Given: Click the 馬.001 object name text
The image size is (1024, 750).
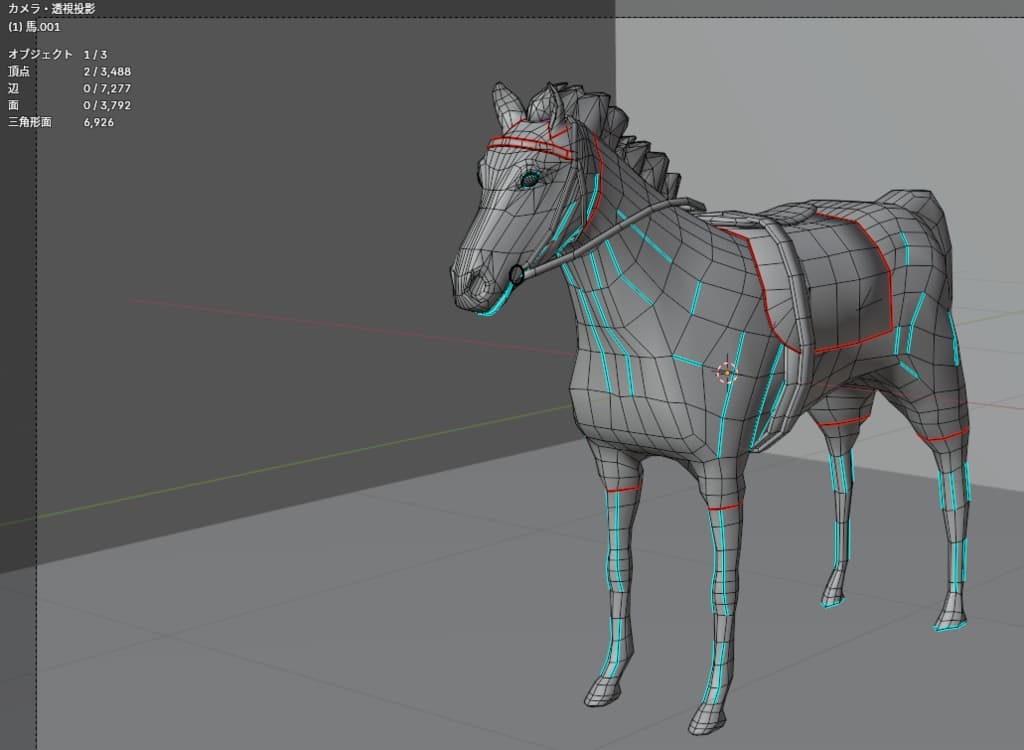Looking at the screenshot, I should point(34,27).
